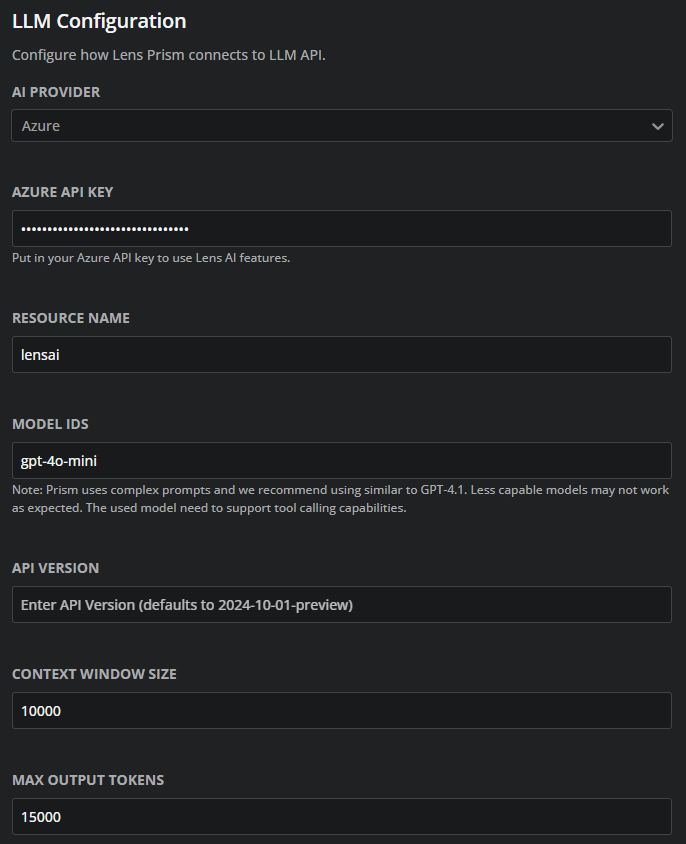Screen dimensions: 686x844
Task: Open the AI Provider dropdown
Action: click(x=341, y=126)
